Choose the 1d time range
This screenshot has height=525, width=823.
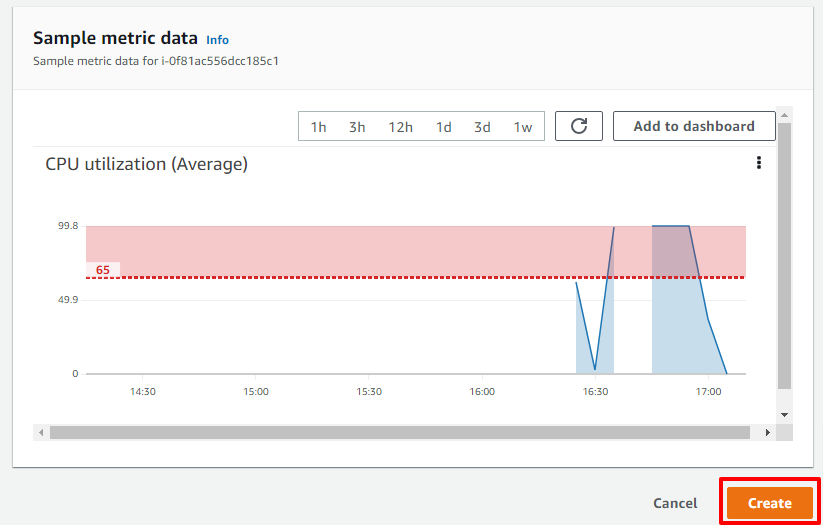[444, 127]
